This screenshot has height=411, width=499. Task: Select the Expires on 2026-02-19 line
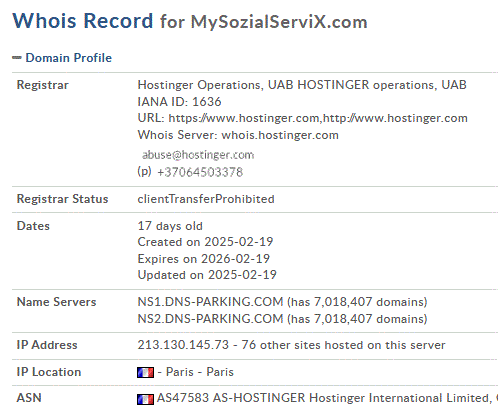coord(204,259)
